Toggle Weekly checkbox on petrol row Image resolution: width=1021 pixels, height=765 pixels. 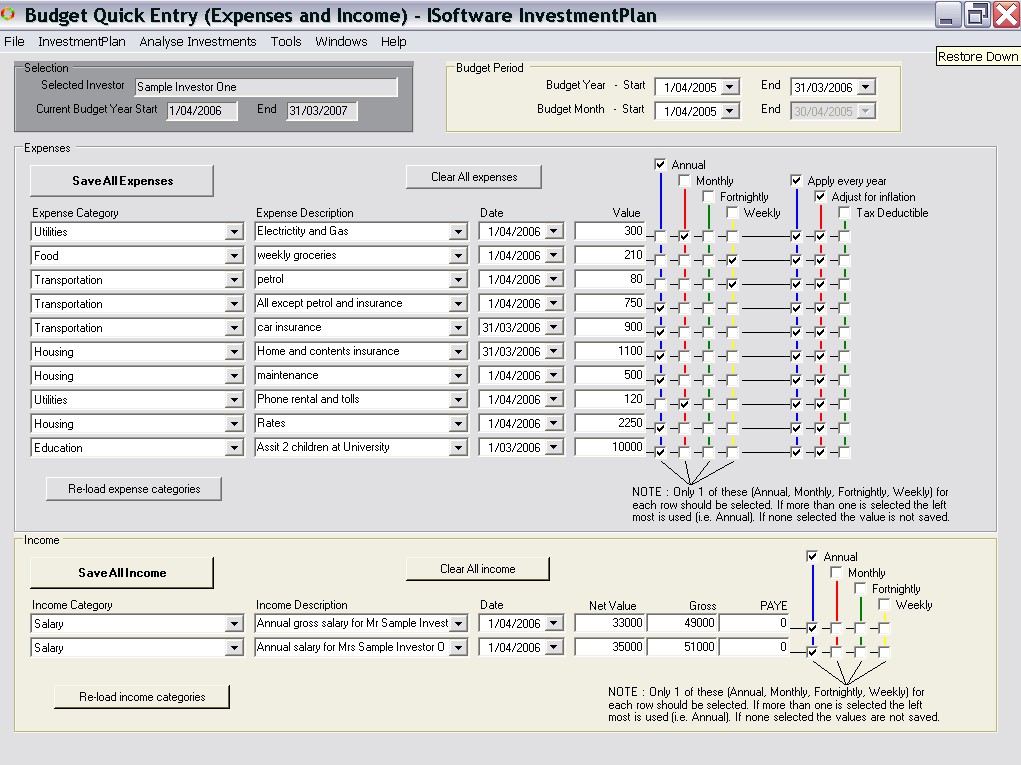732,284
